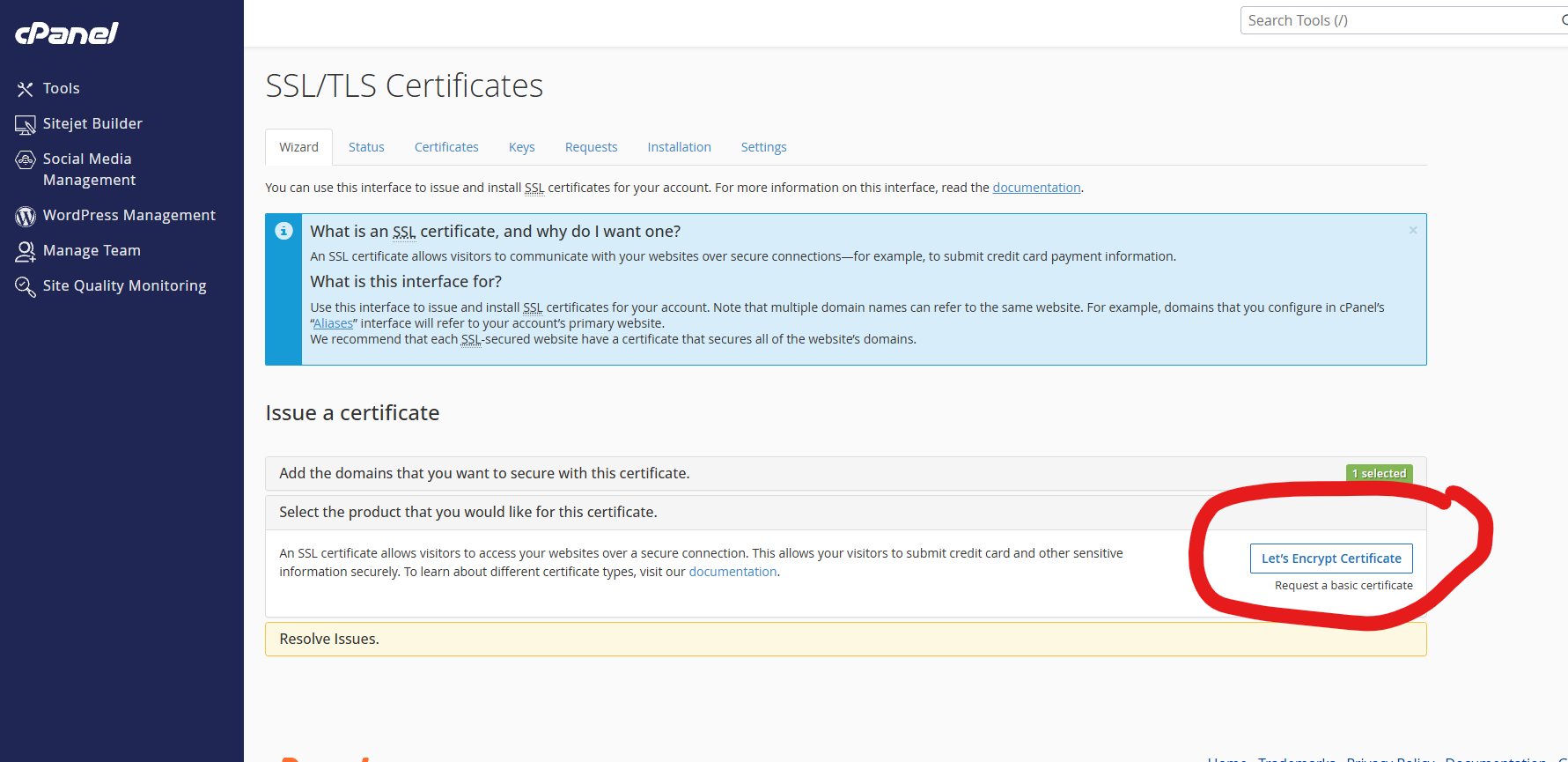Open Social Media Management in sidebar
The image size is (1568, 762).
pyautogui.click(x=89, y=169)
